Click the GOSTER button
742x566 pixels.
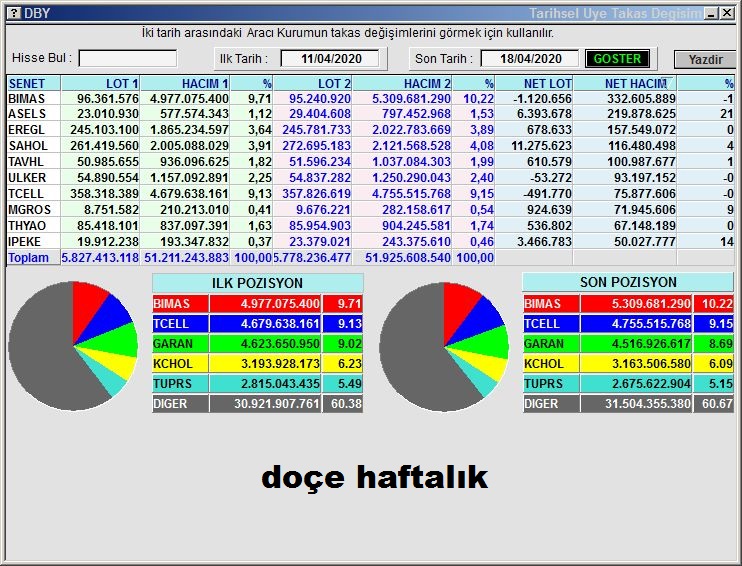(x=617, y=59)
